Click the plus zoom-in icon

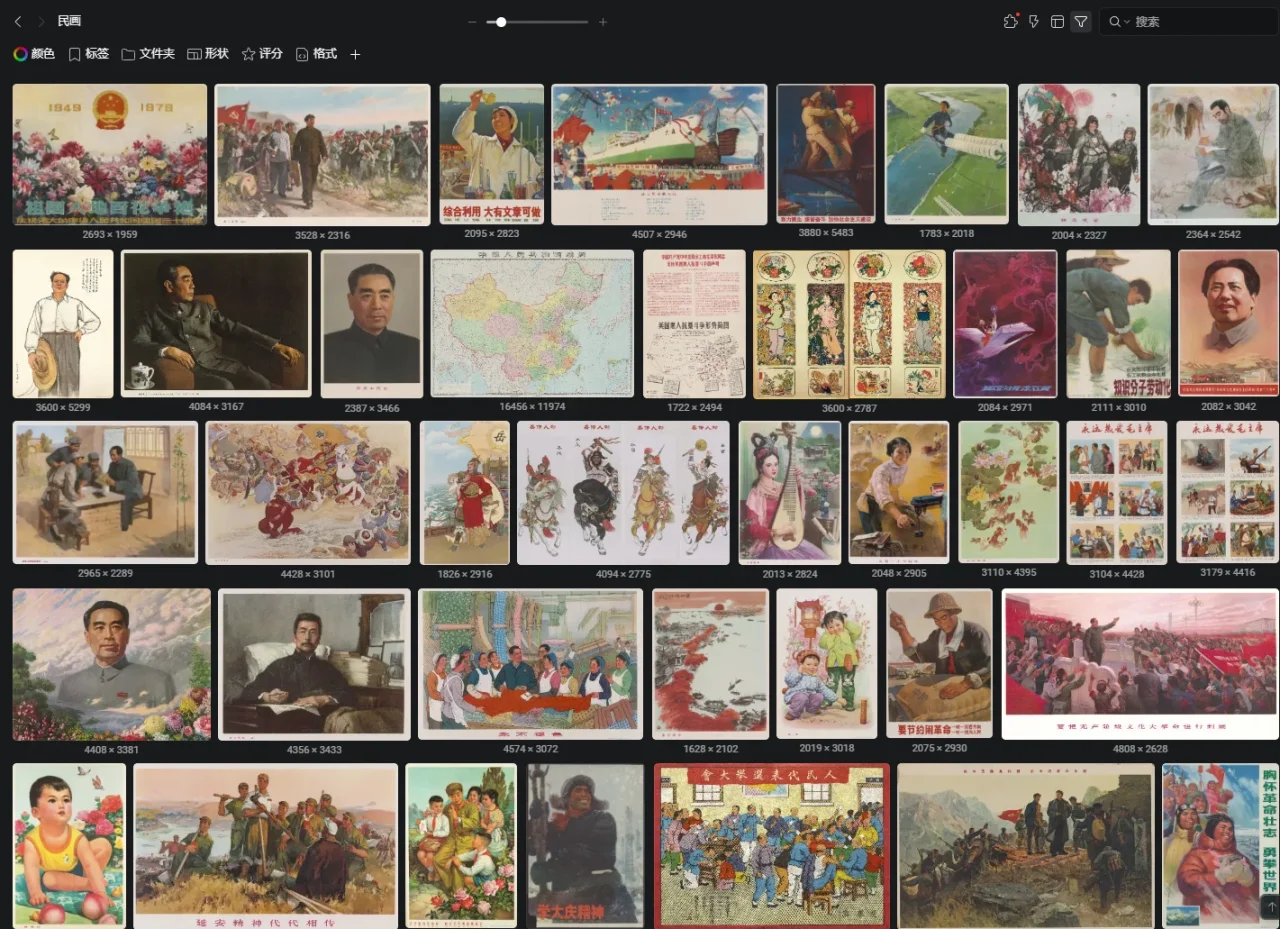[x=603, y=22]
